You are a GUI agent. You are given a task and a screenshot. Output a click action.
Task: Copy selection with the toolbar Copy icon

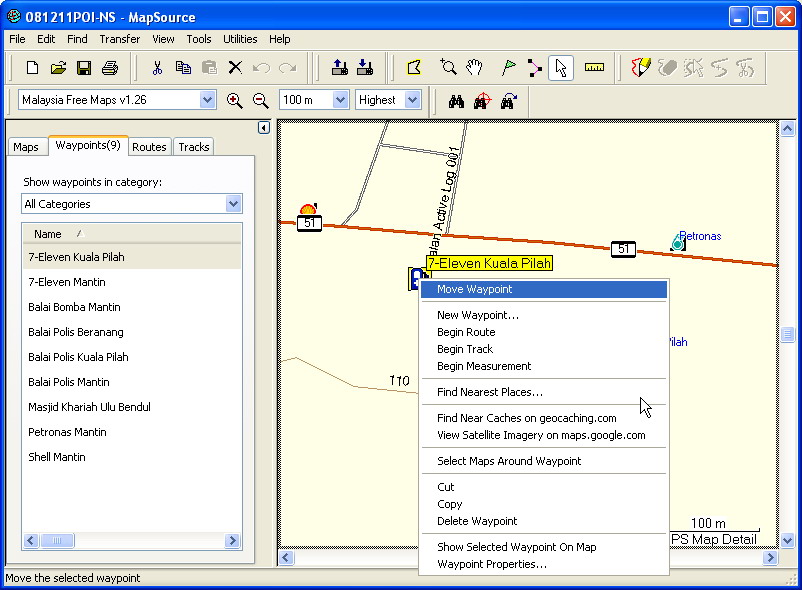183,67
